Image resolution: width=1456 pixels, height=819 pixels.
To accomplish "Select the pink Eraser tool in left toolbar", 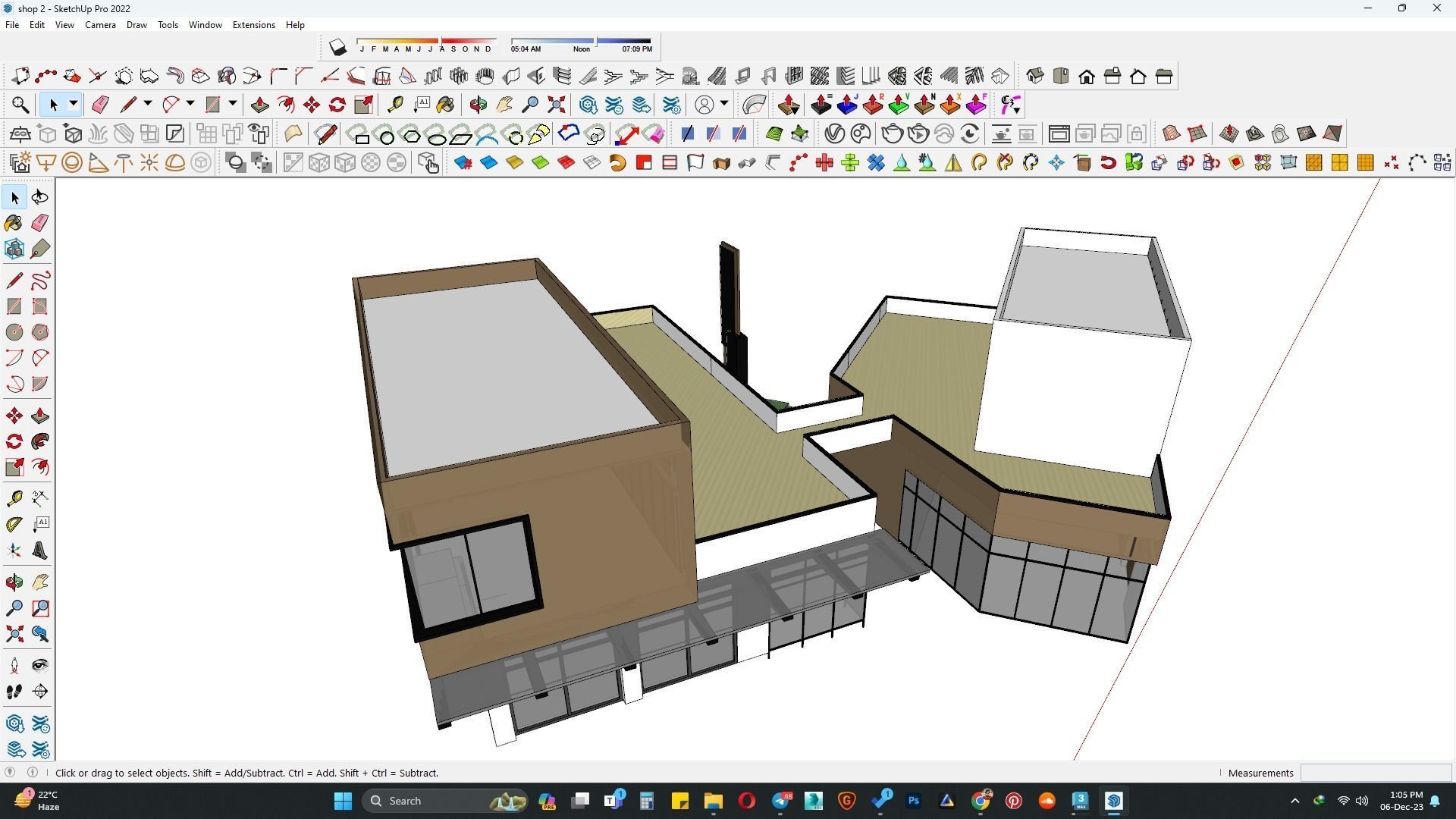I will point(40,223).
